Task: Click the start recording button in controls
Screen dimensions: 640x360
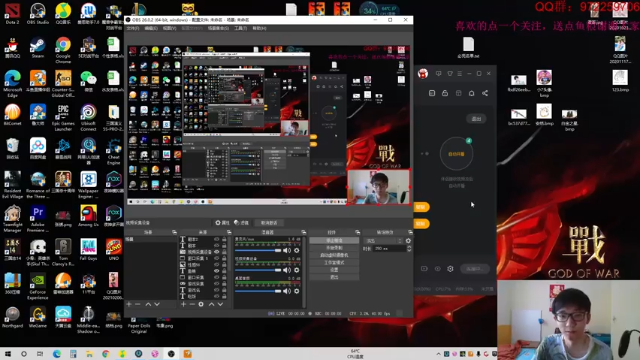Action: tap(334, 248)
